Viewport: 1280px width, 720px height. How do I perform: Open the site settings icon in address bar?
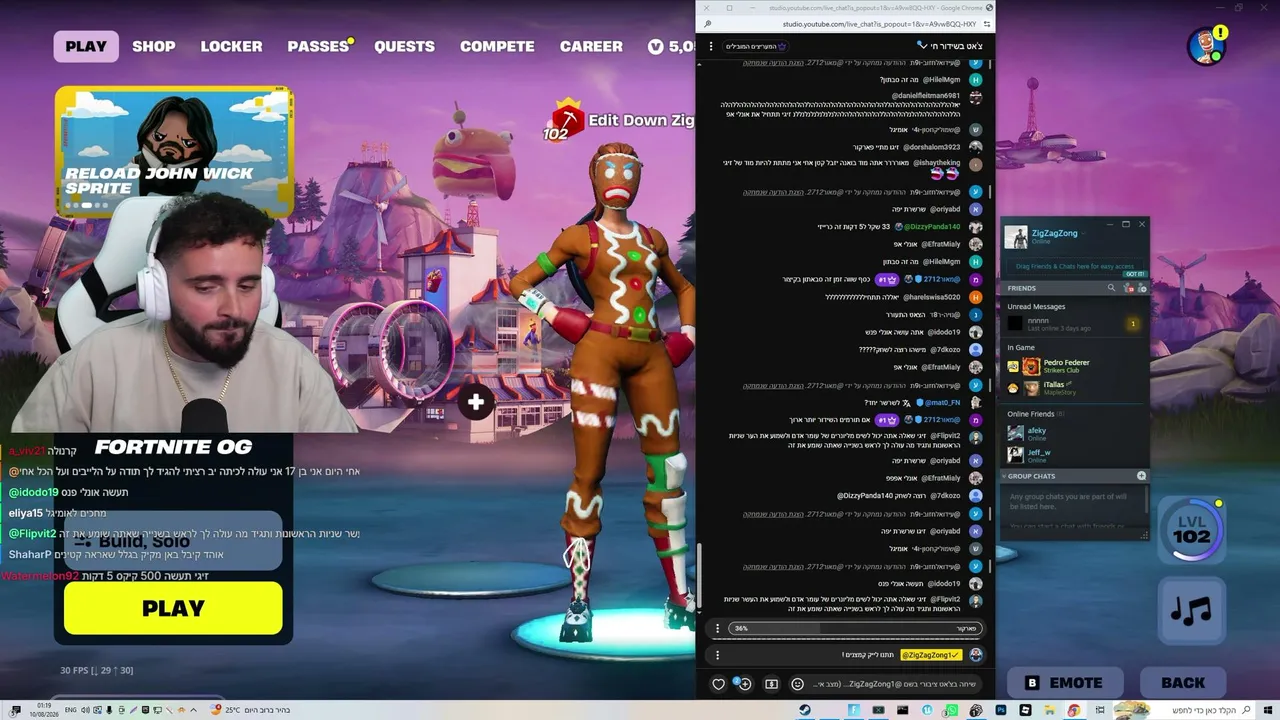(x=988, y=24)
